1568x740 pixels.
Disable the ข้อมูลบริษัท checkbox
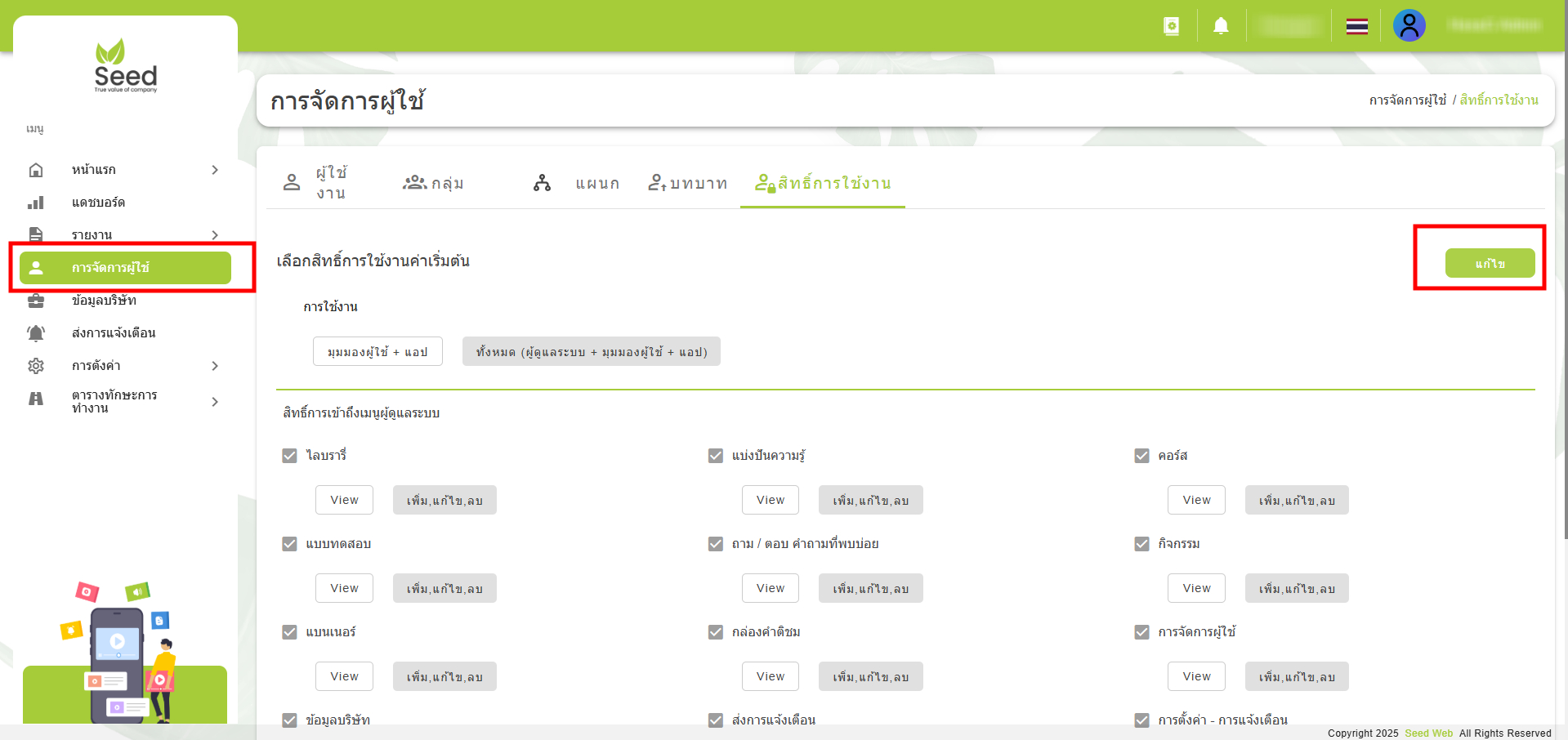tap(289, 720)
